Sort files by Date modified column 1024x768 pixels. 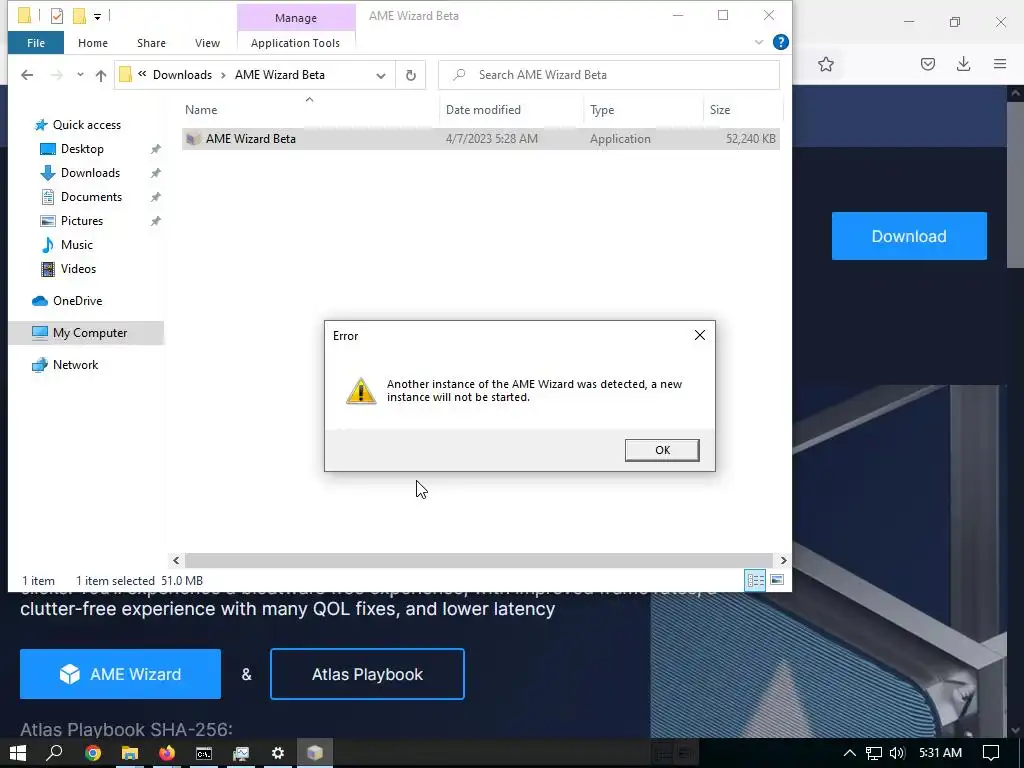coord(483,110)
